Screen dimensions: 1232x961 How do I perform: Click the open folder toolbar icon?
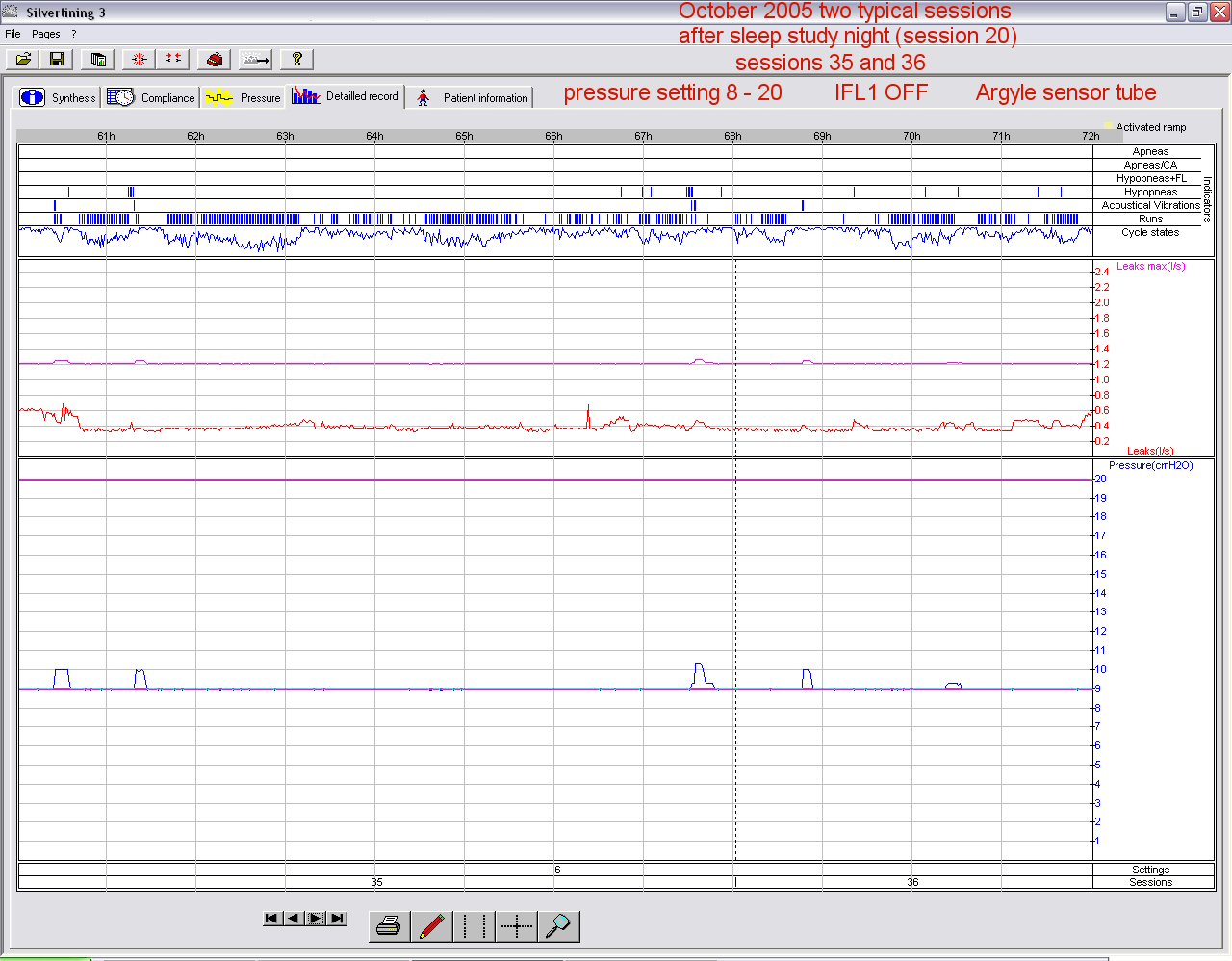[23, 59]
